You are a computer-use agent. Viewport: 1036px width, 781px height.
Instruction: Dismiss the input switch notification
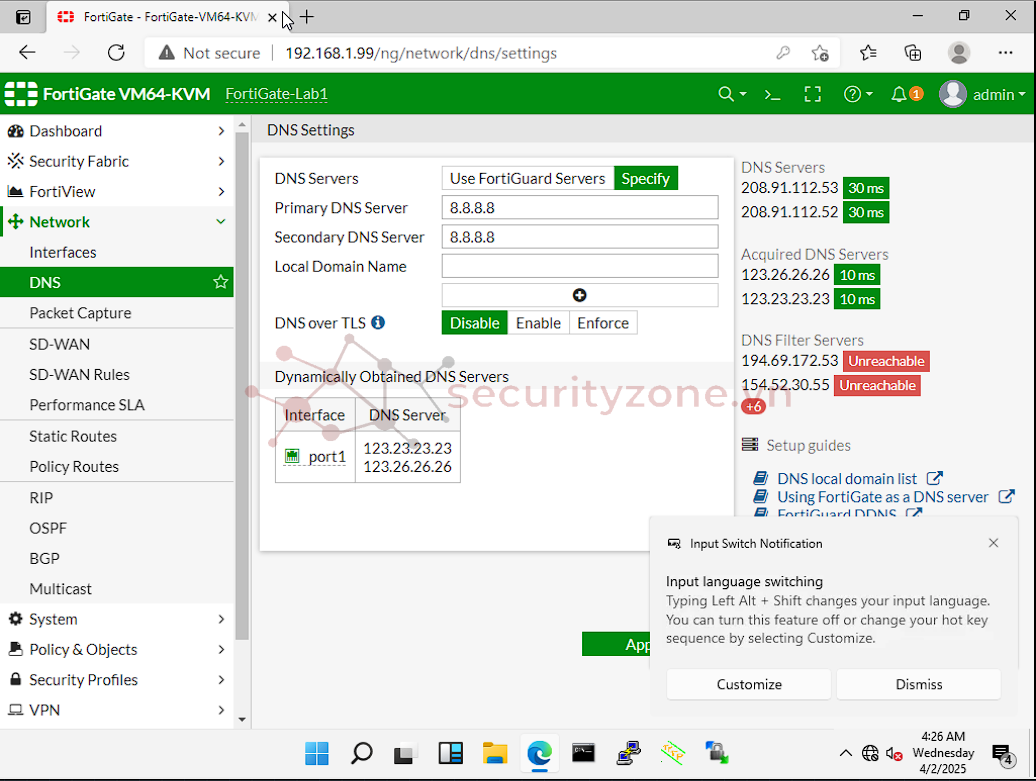pos(918,685)
